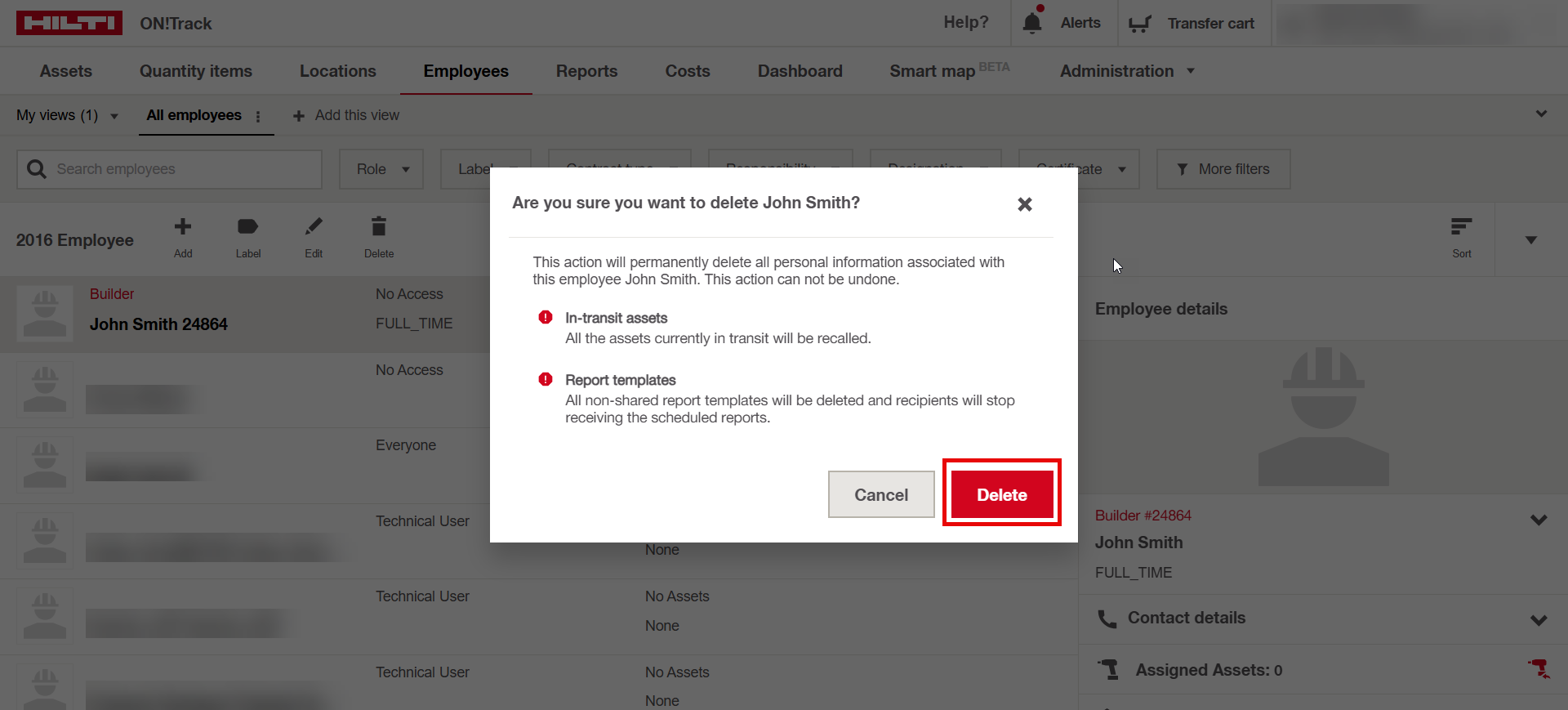Open the Transfer cart icon
1568x710 pixels.
click(x=1139, y=24)
